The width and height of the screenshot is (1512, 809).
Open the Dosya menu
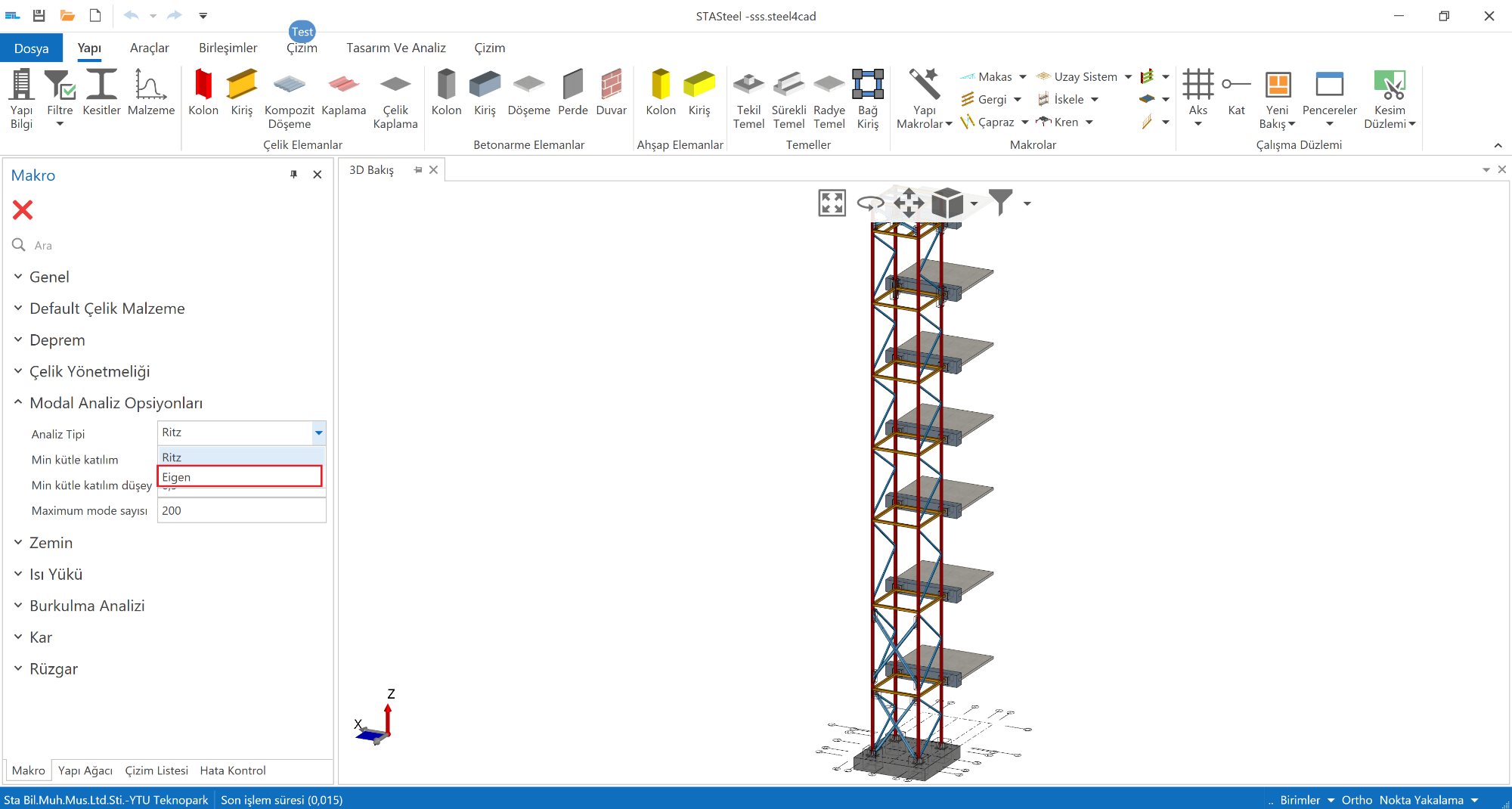coord(31,48)
